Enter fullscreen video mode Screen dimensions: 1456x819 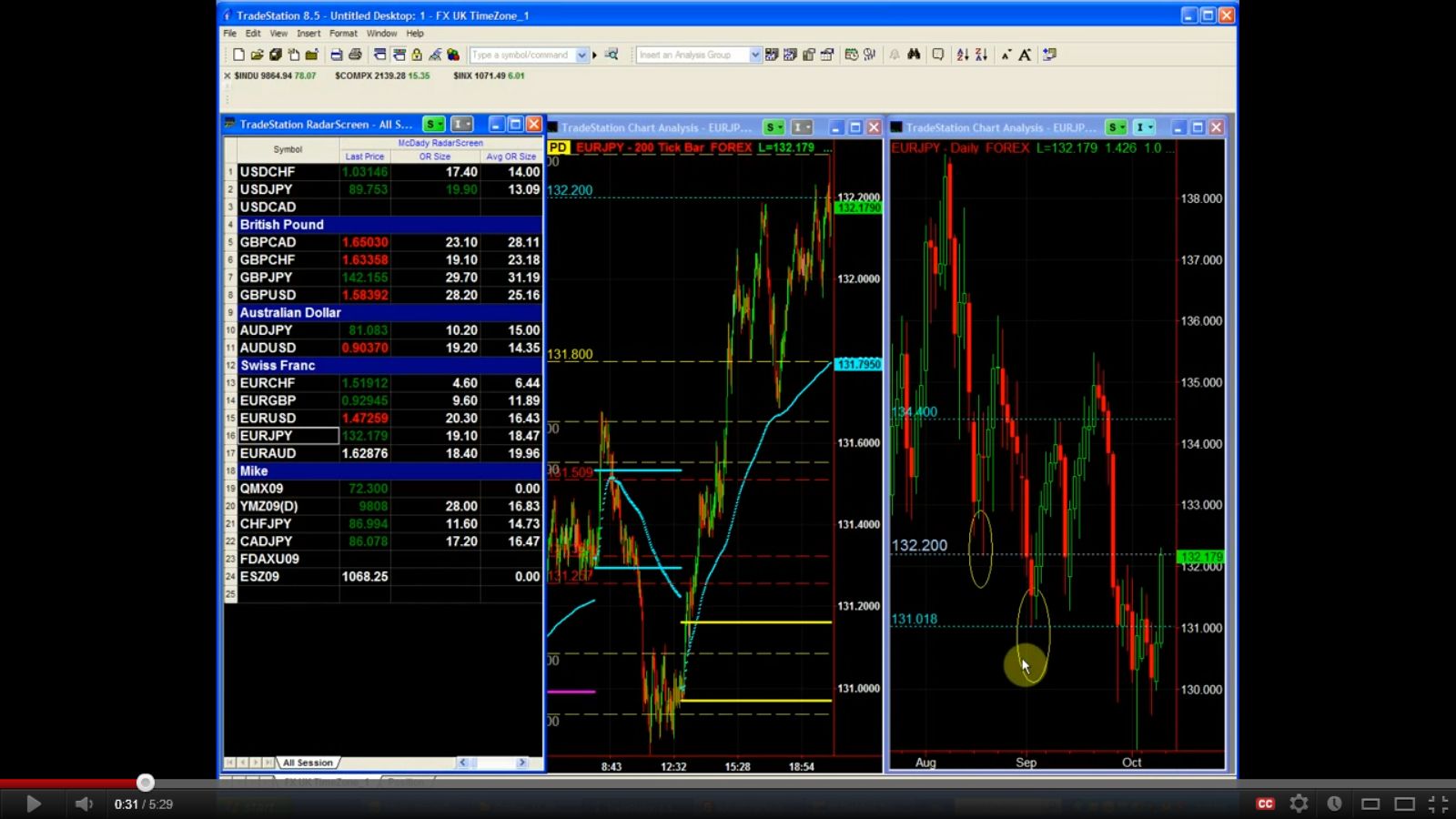click(1438, 804)
